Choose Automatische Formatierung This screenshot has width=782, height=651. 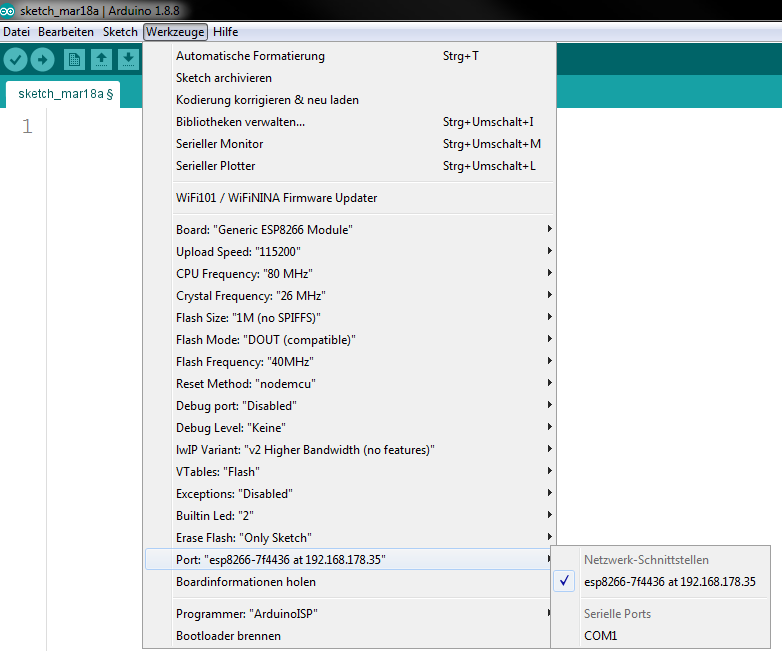click(250, 56)
